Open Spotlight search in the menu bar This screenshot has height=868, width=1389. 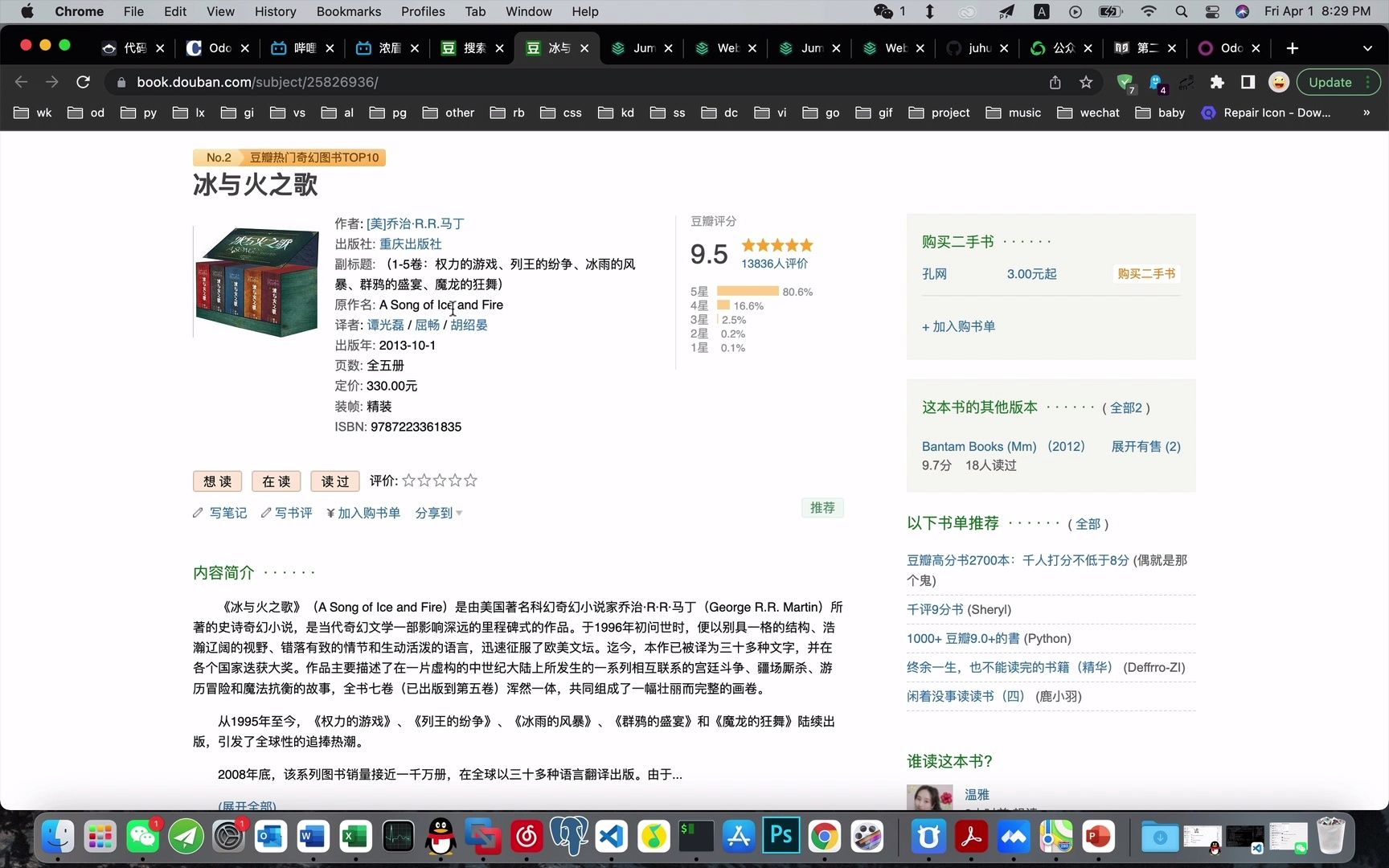tap(1181, 11)
